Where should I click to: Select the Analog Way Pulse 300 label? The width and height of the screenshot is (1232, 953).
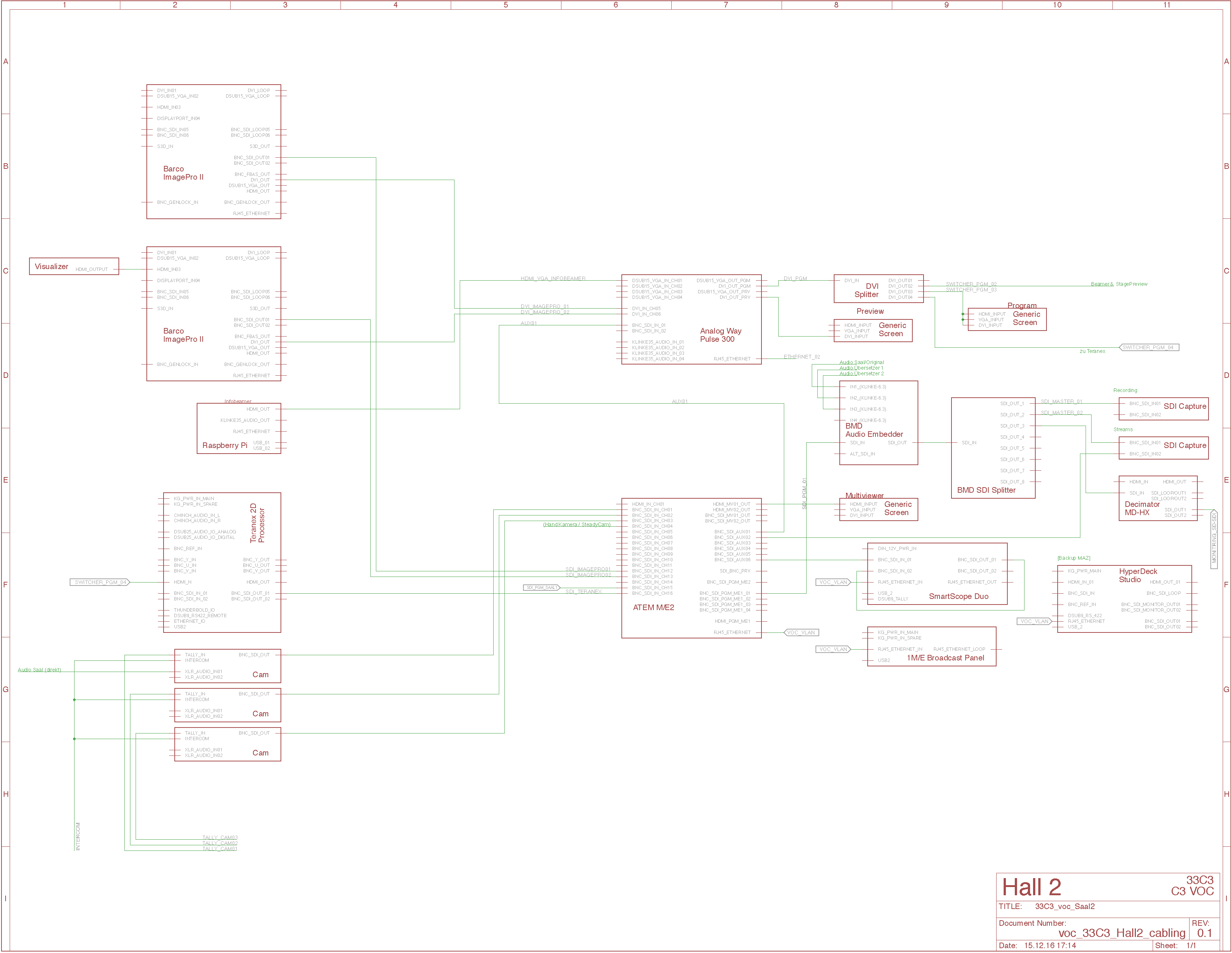[720, 335]
